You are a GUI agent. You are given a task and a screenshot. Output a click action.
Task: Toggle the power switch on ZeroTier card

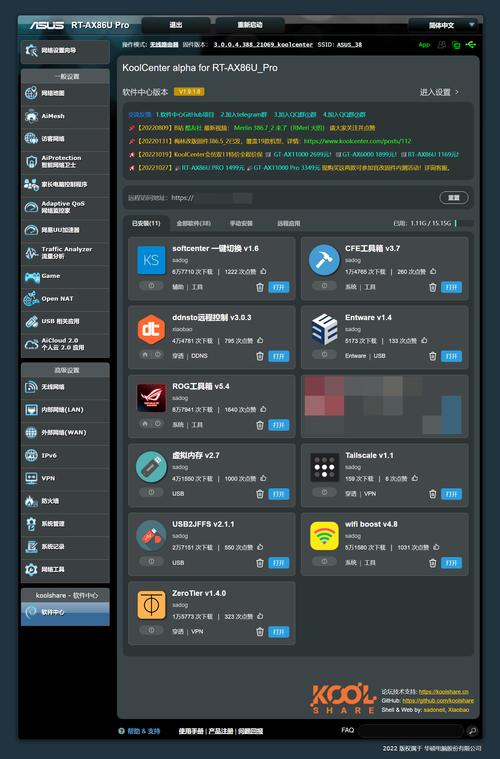[151, 630]
